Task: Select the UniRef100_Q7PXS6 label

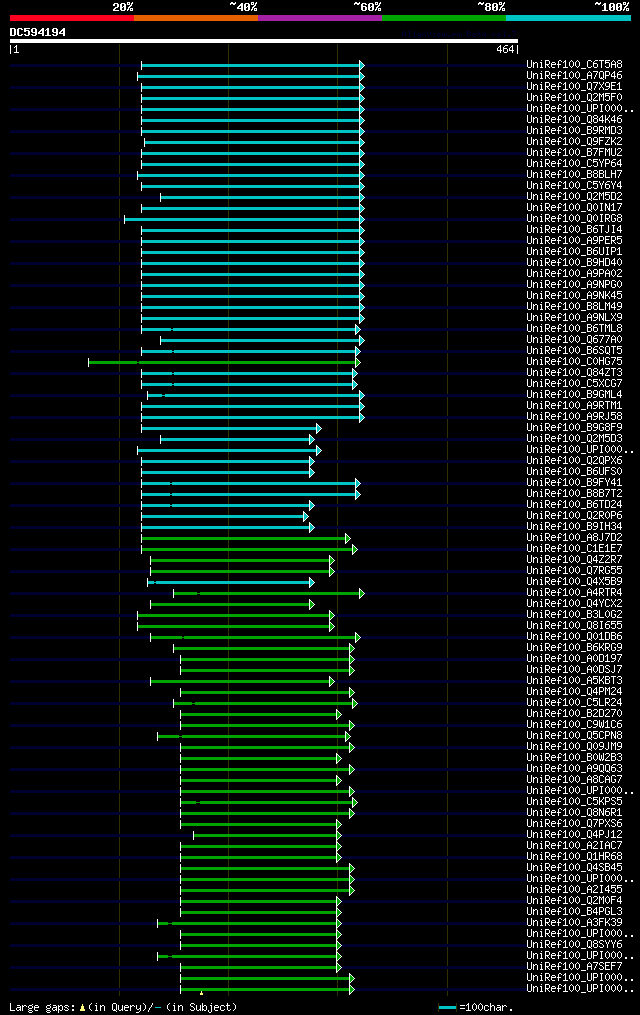Action: [x=575, y=824]
